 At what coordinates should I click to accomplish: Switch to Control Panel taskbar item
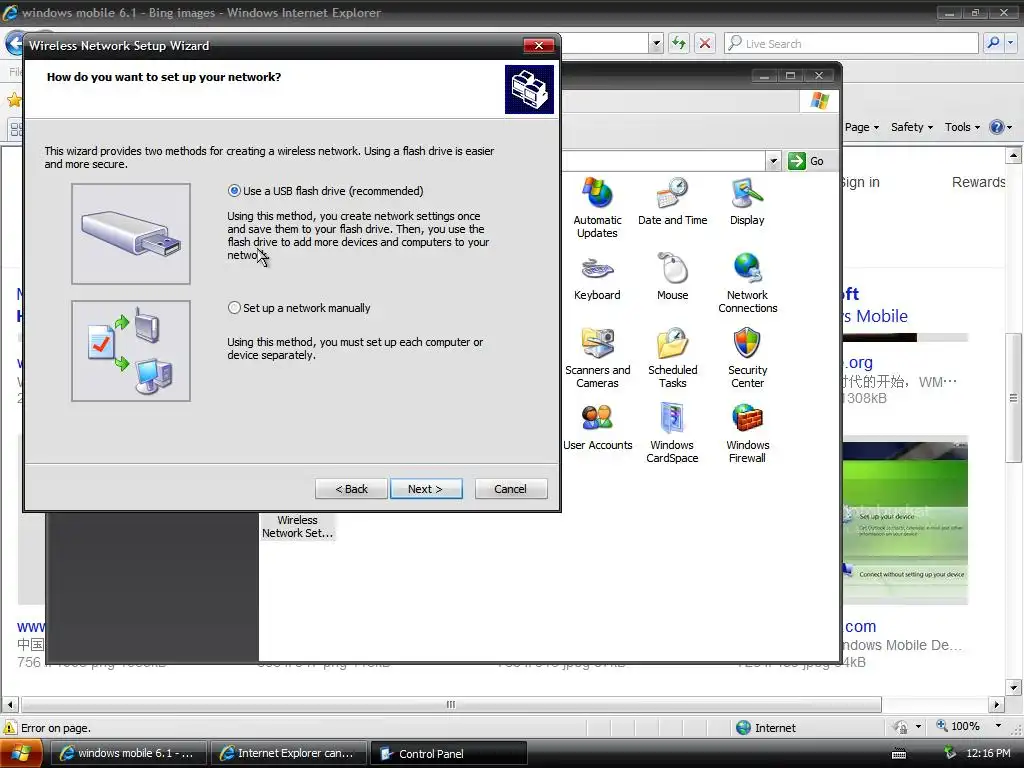(x=449, y=753)
